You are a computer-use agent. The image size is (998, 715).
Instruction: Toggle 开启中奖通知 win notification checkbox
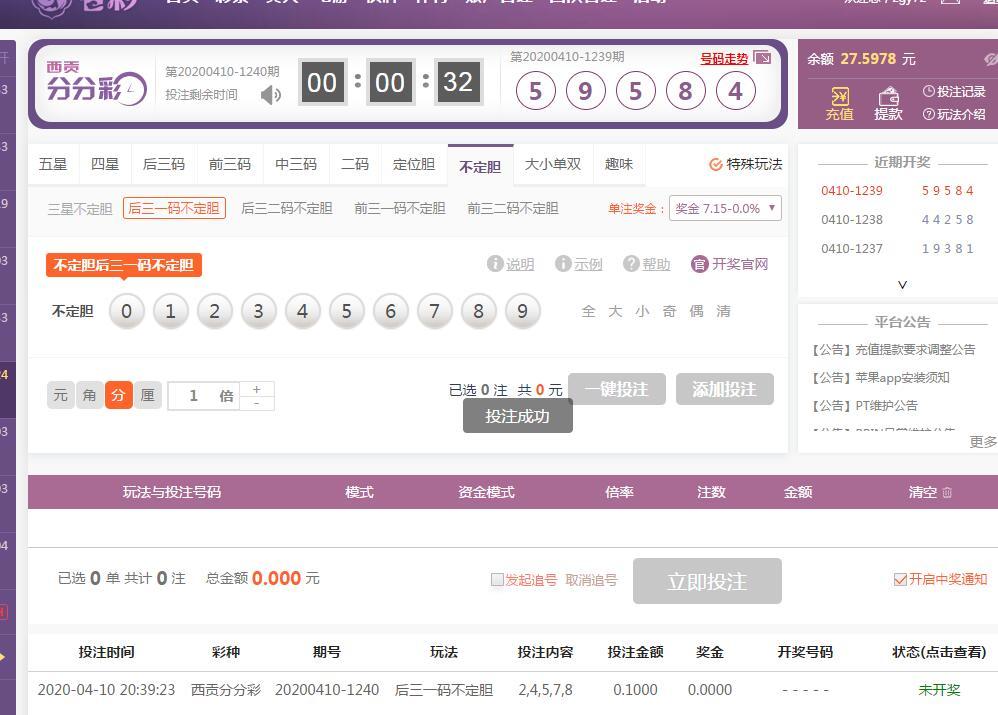tap(900, 580)
